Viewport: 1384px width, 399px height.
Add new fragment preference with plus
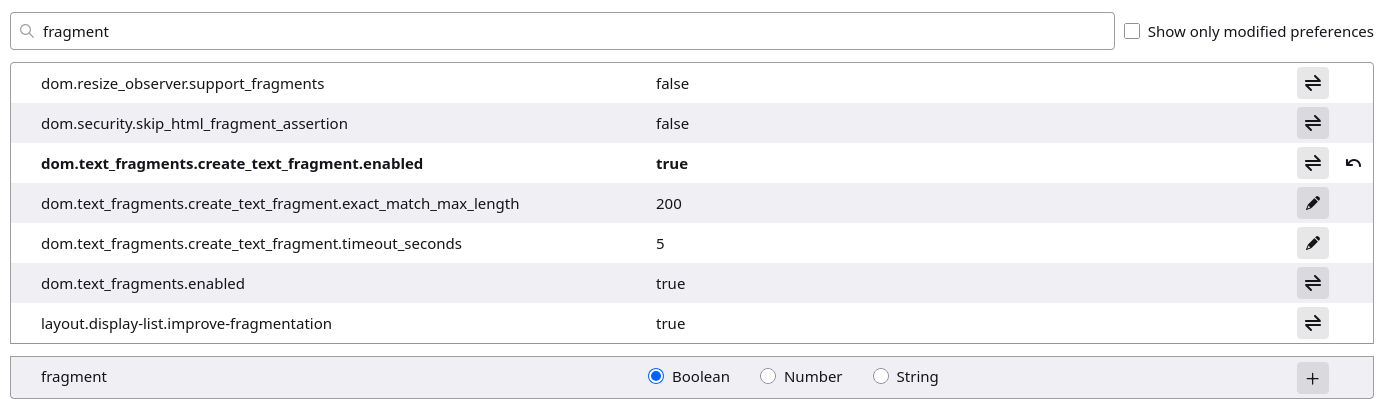coord(1312,377)
